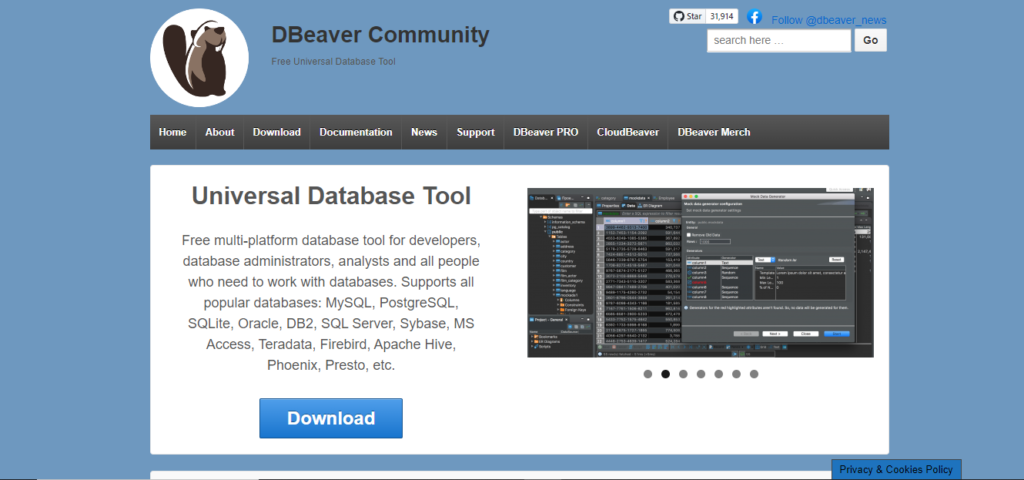The width and height of the screenshot is (1024, 480).
Task: Click 'Free Universal Database Tool' tagline
Action: [x=334, y=61]
